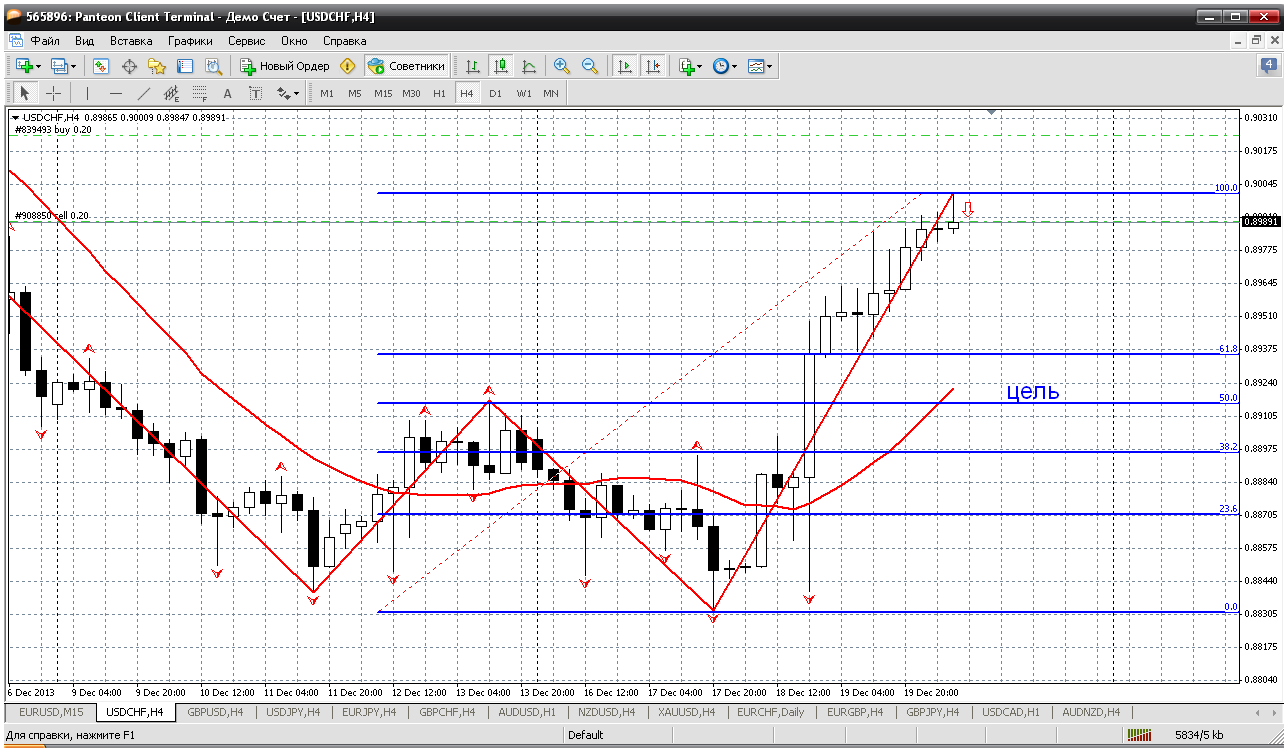
Task: Zoom in the chart
Action: pyautogui.click(x=562, y=66)
